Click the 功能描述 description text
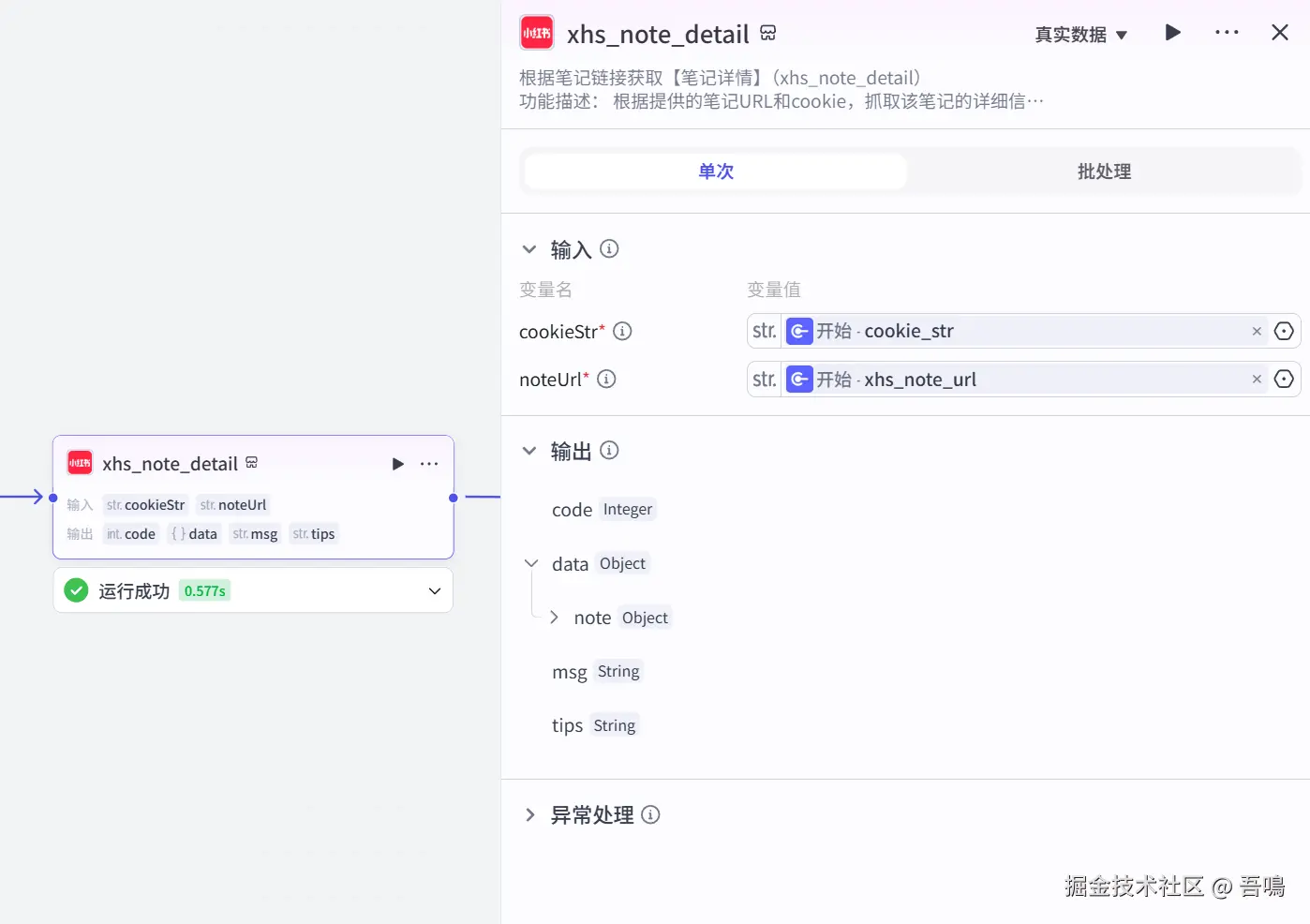Image resolution: width=1310 pixels, height=924 pixels. (782, 101)
